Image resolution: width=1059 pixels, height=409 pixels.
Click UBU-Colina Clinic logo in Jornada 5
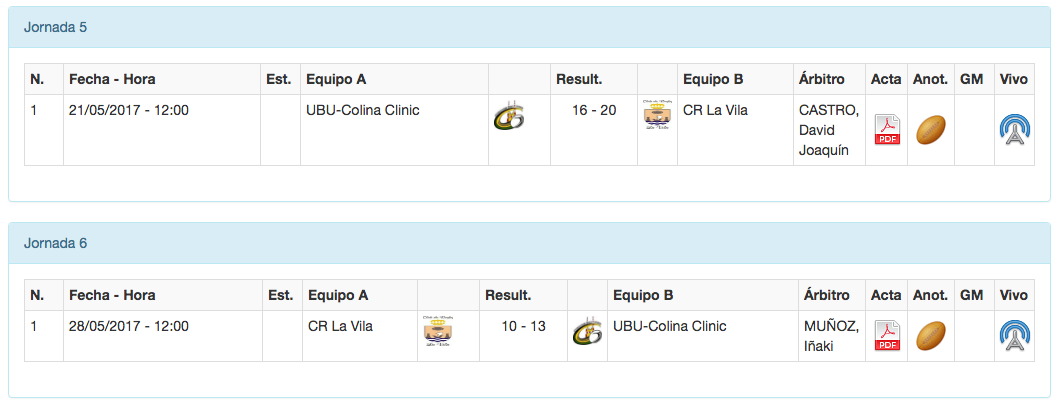click(507, 118)
